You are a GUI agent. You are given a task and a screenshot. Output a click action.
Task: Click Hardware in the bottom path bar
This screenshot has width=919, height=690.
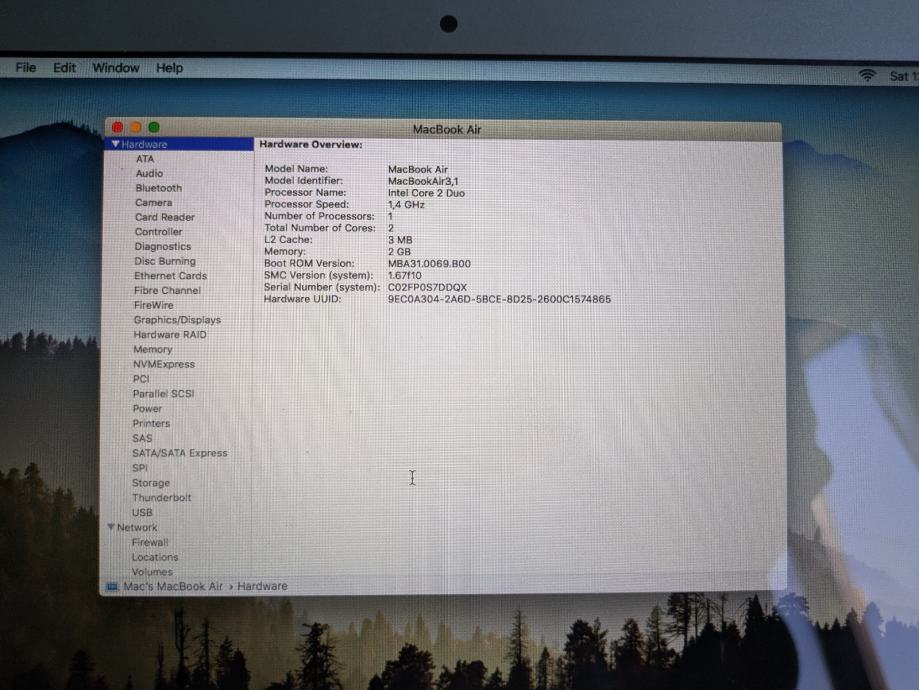262,586
